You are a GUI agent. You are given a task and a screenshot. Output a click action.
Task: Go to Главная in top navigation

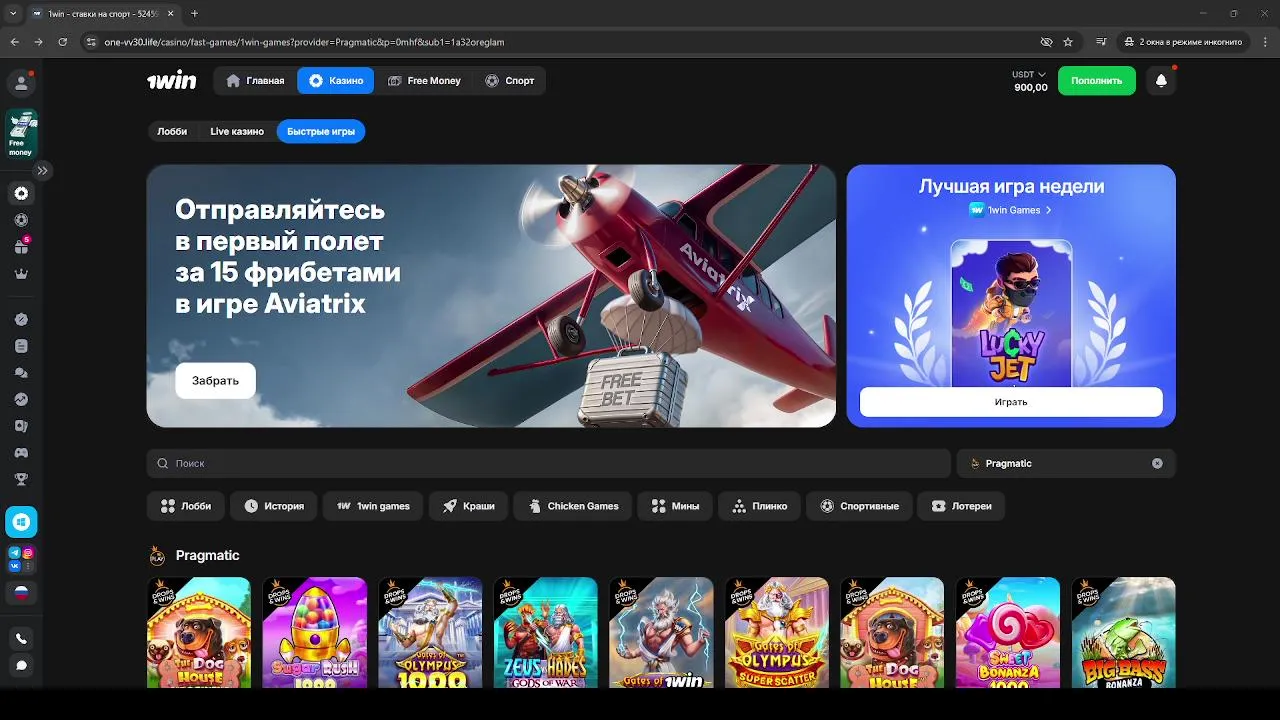[256, 81]
